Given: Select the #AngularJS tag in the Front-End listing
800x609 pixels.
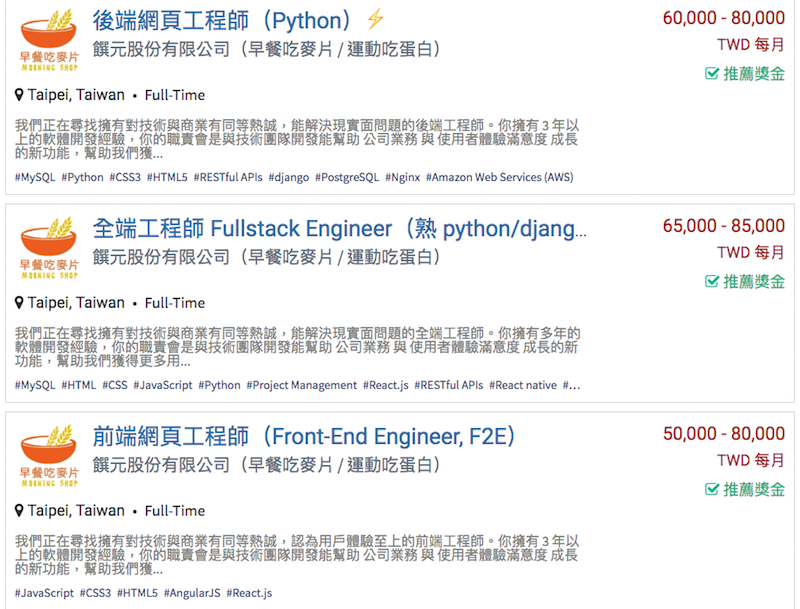Looking at the screenshot, I should pos(192,593).
